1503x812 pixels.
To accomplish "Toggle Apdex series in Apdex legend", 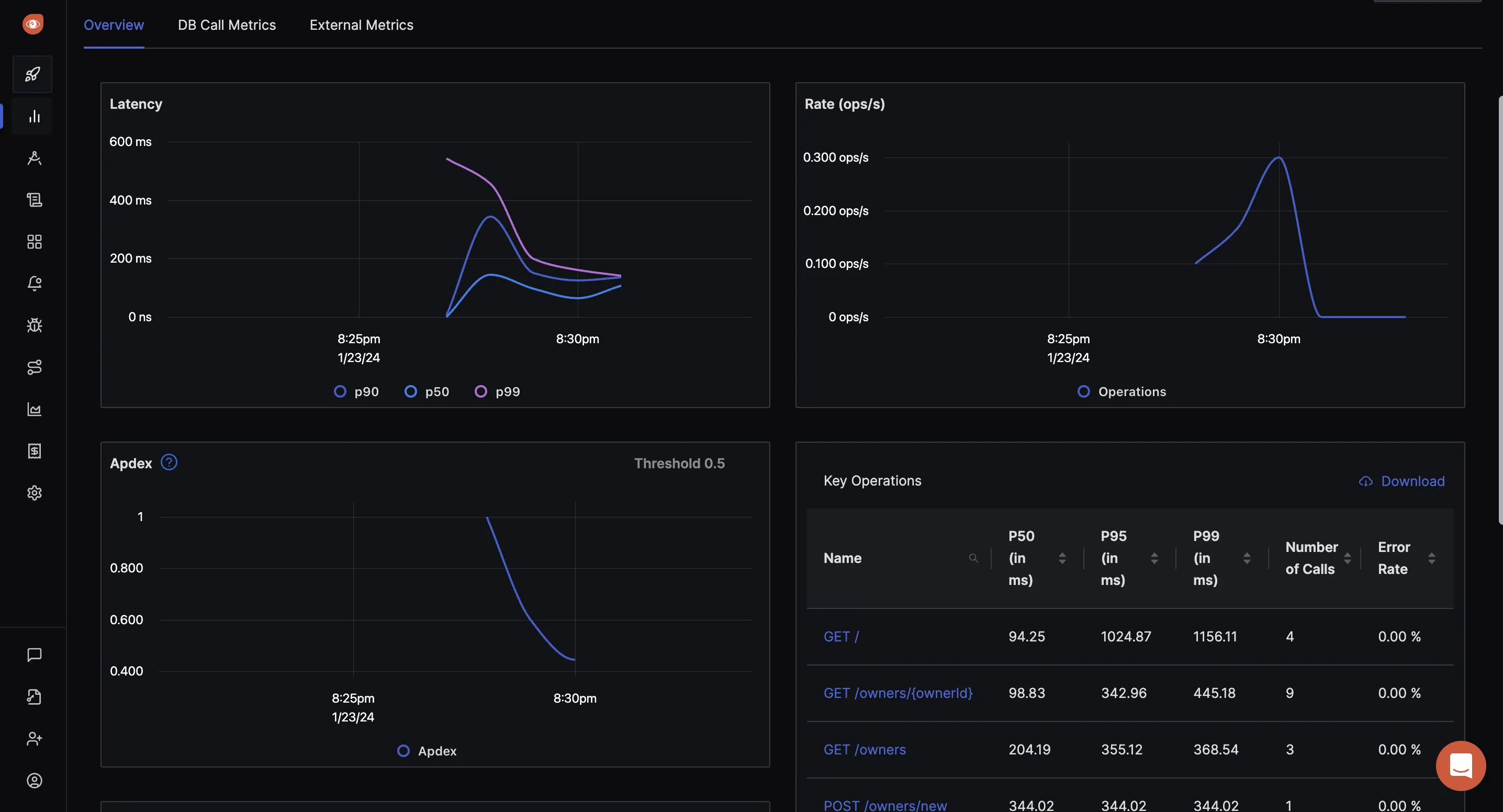I will pos(427,751).
